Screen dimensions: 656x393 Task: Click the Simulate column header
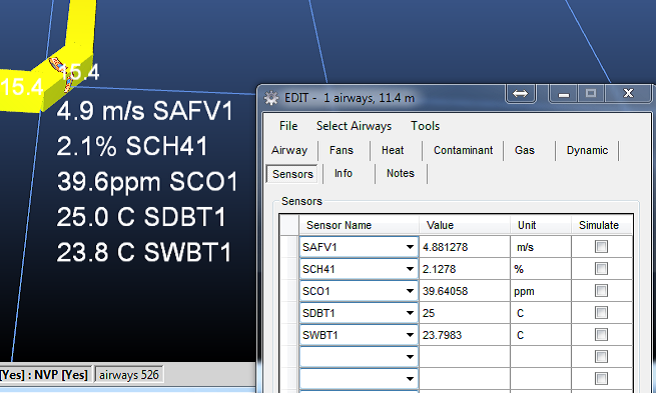pos(601,225)
